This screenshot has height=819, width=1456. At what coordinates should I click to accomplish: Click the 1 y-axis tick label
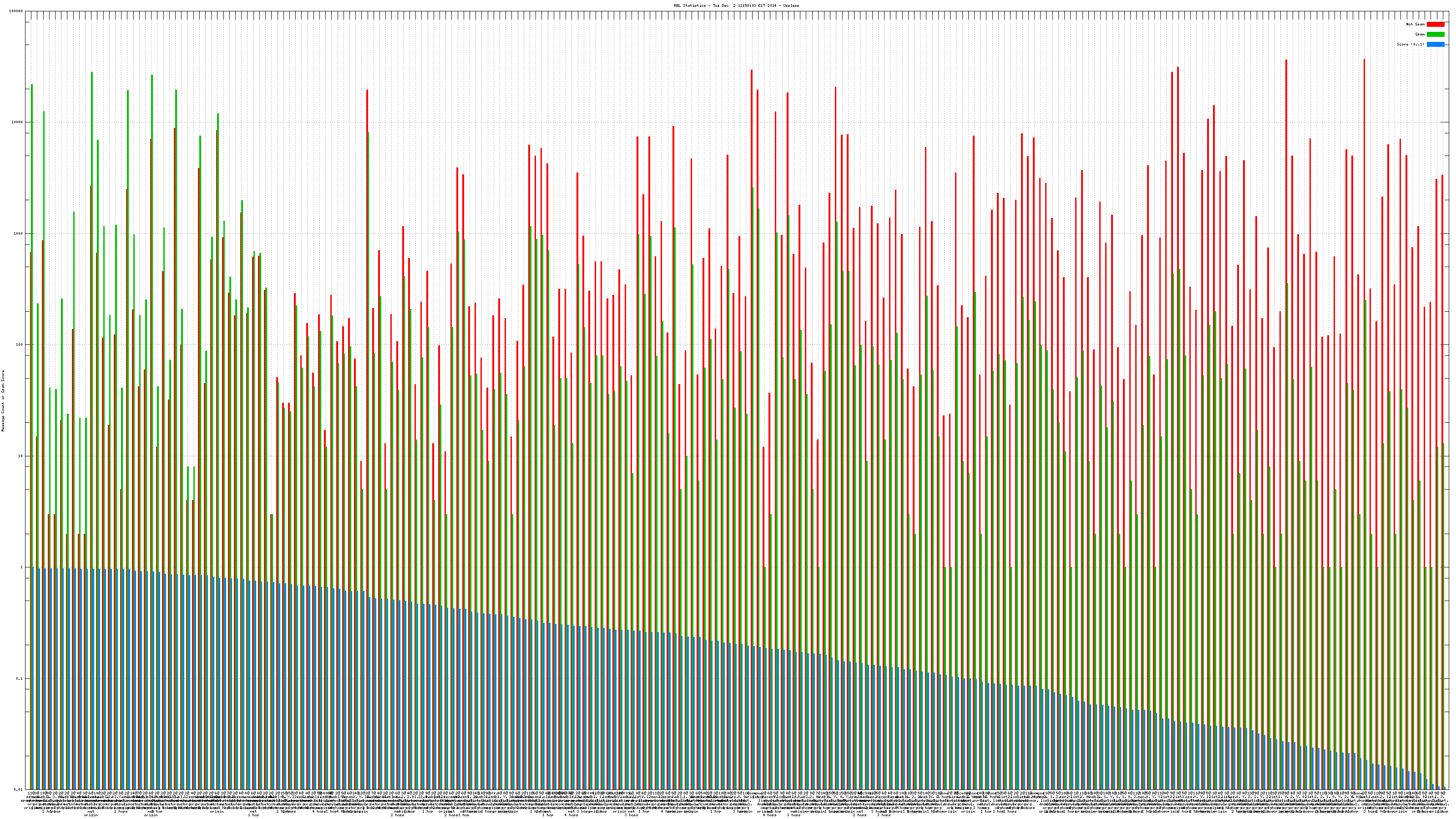[22, 567]
